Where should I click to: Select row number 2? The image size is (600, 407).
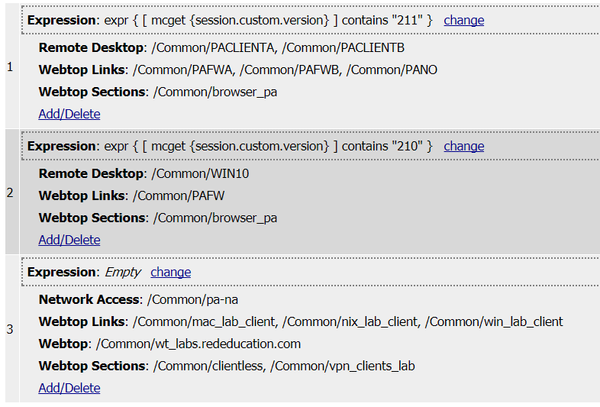pos(10,192)
